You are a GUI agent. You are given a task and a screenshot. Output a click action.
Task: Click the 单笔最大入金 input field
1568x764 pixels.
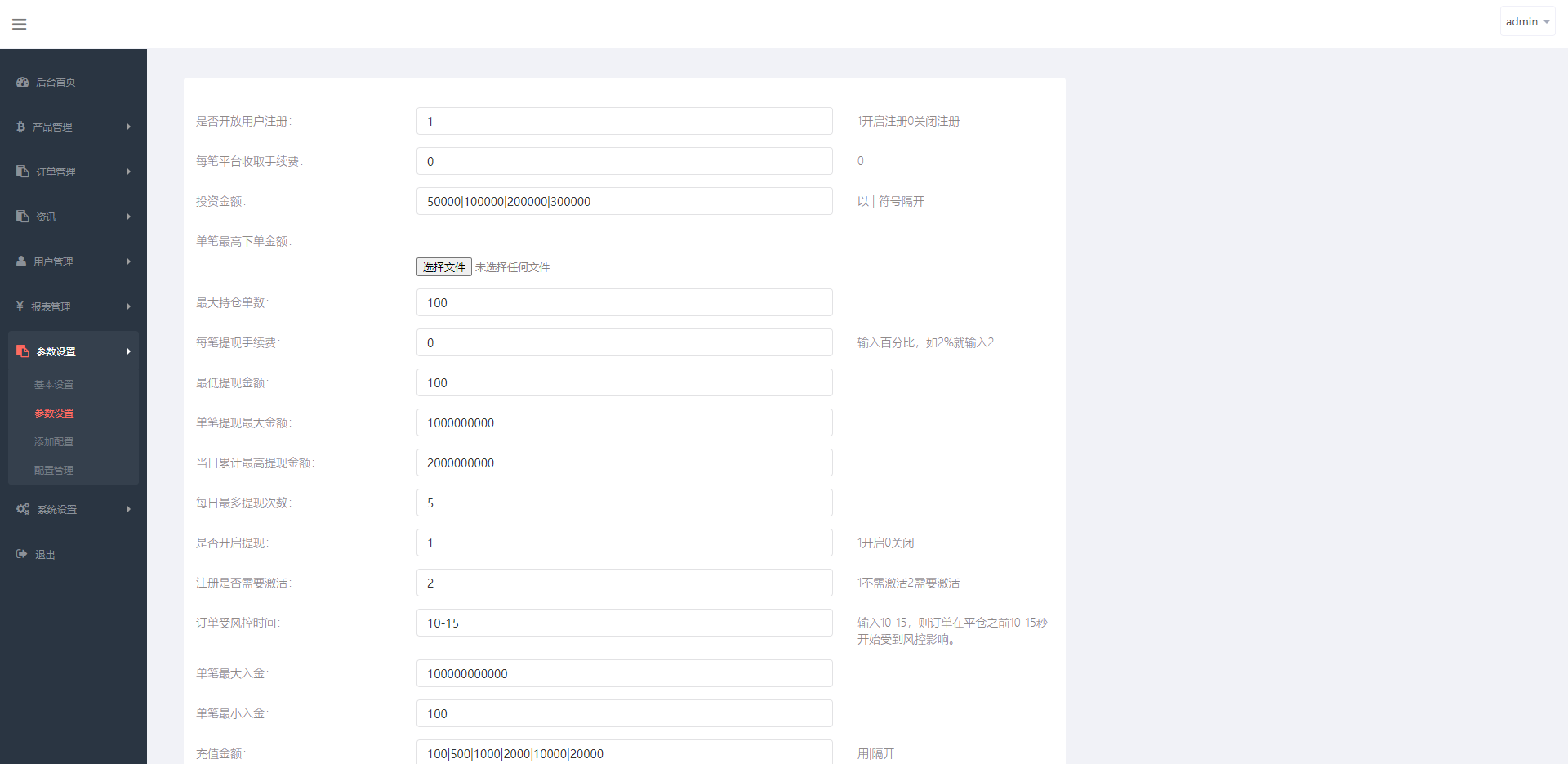tap(625, 673)
